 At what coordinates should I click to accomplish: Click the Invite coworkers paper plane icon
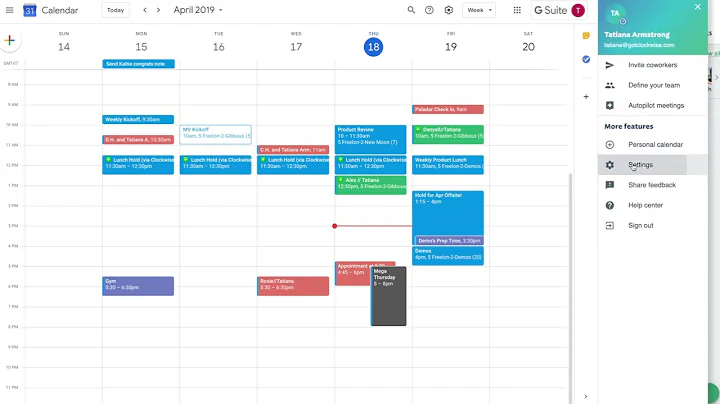(x=610, y=65)
